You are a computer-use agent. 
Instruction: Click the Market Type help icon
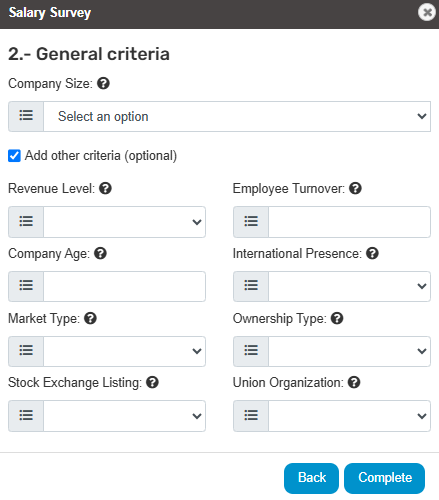(90, 318)
